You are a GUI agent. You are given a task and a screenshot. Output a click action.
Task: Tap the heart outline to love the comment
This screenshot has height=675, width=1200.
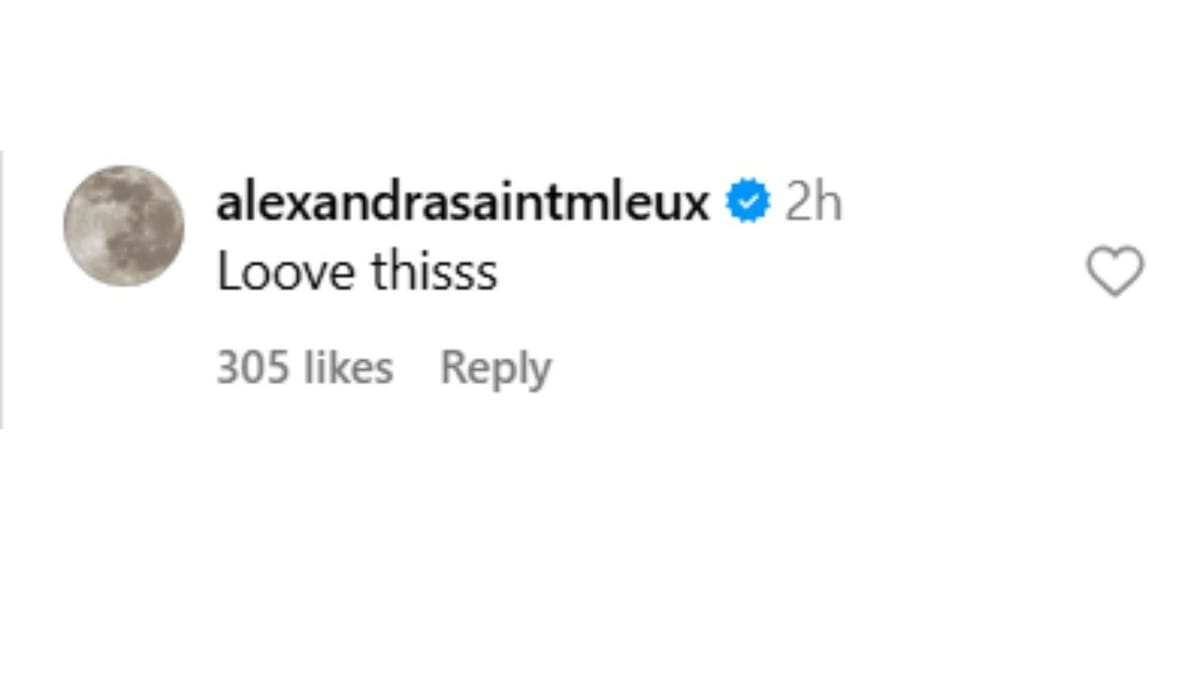click(x=1113, y=272)
